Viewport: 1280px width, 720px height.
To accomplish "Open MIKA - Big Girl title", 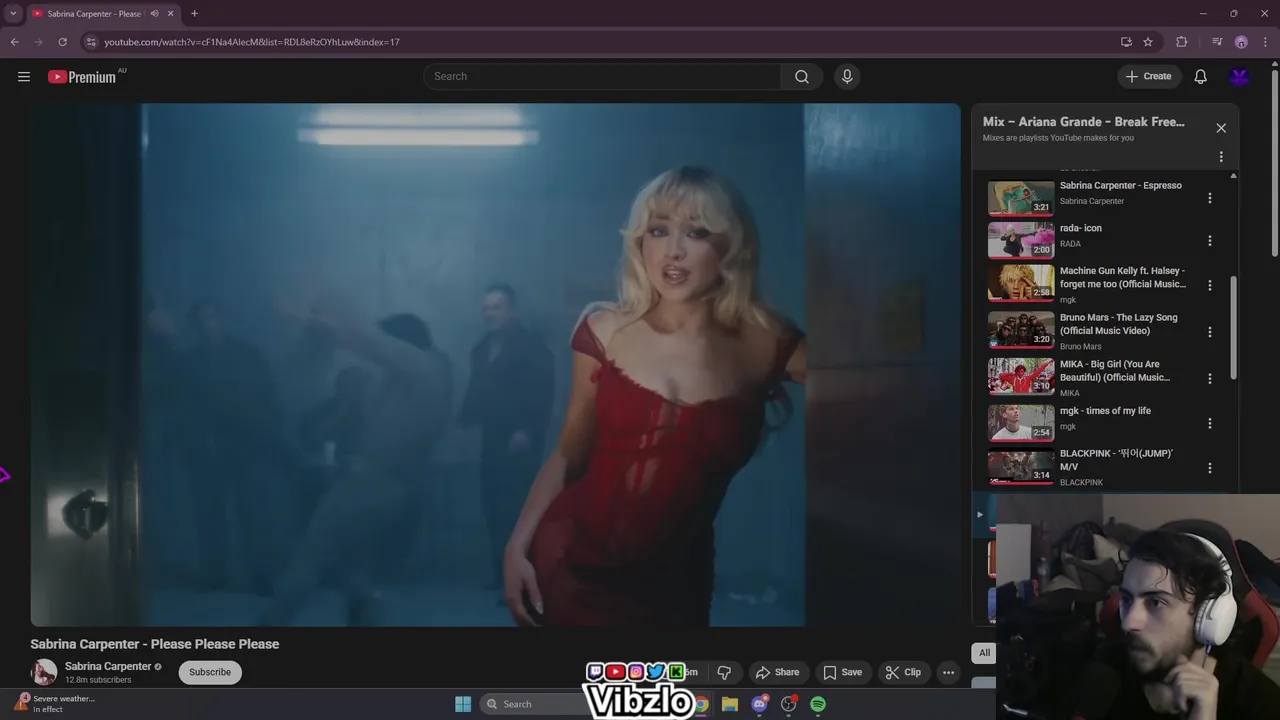I will 1115,371.
